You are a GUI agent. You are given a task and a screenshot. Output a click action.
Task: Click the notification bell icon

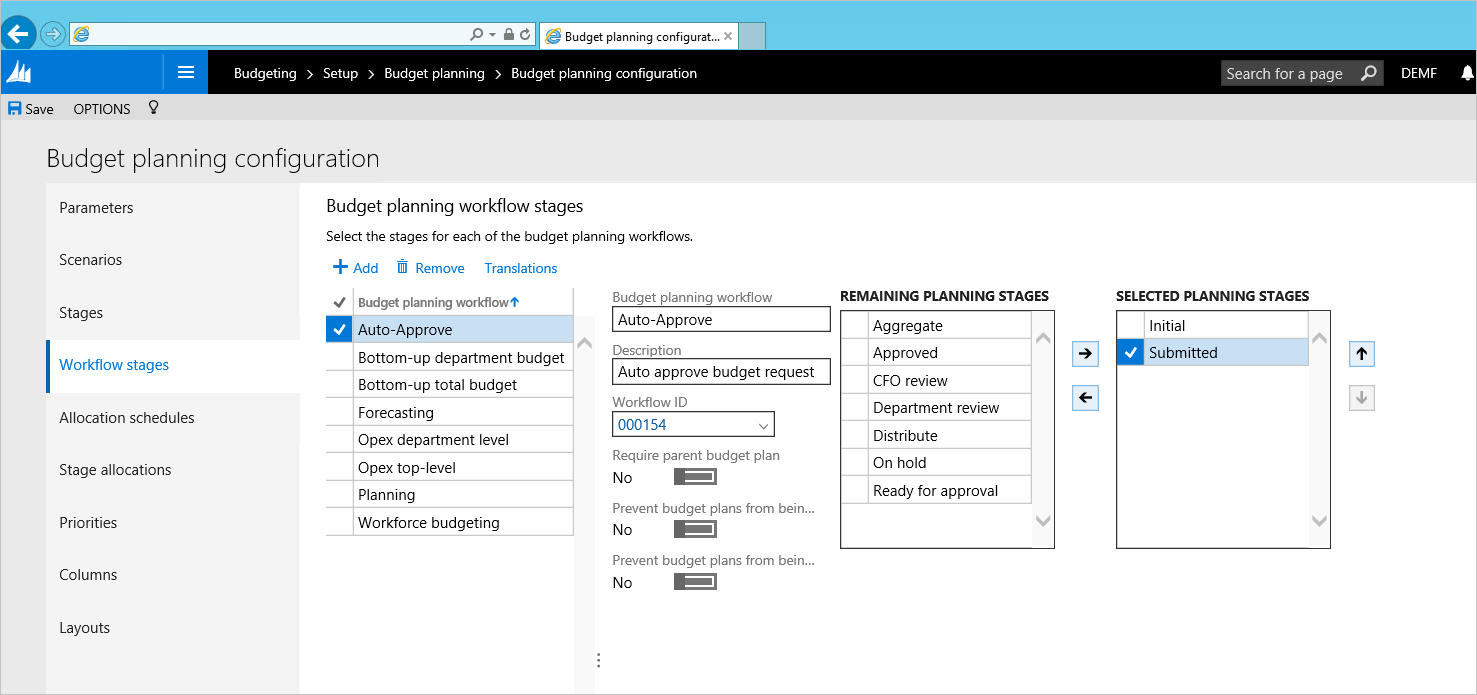point(1467,73)
